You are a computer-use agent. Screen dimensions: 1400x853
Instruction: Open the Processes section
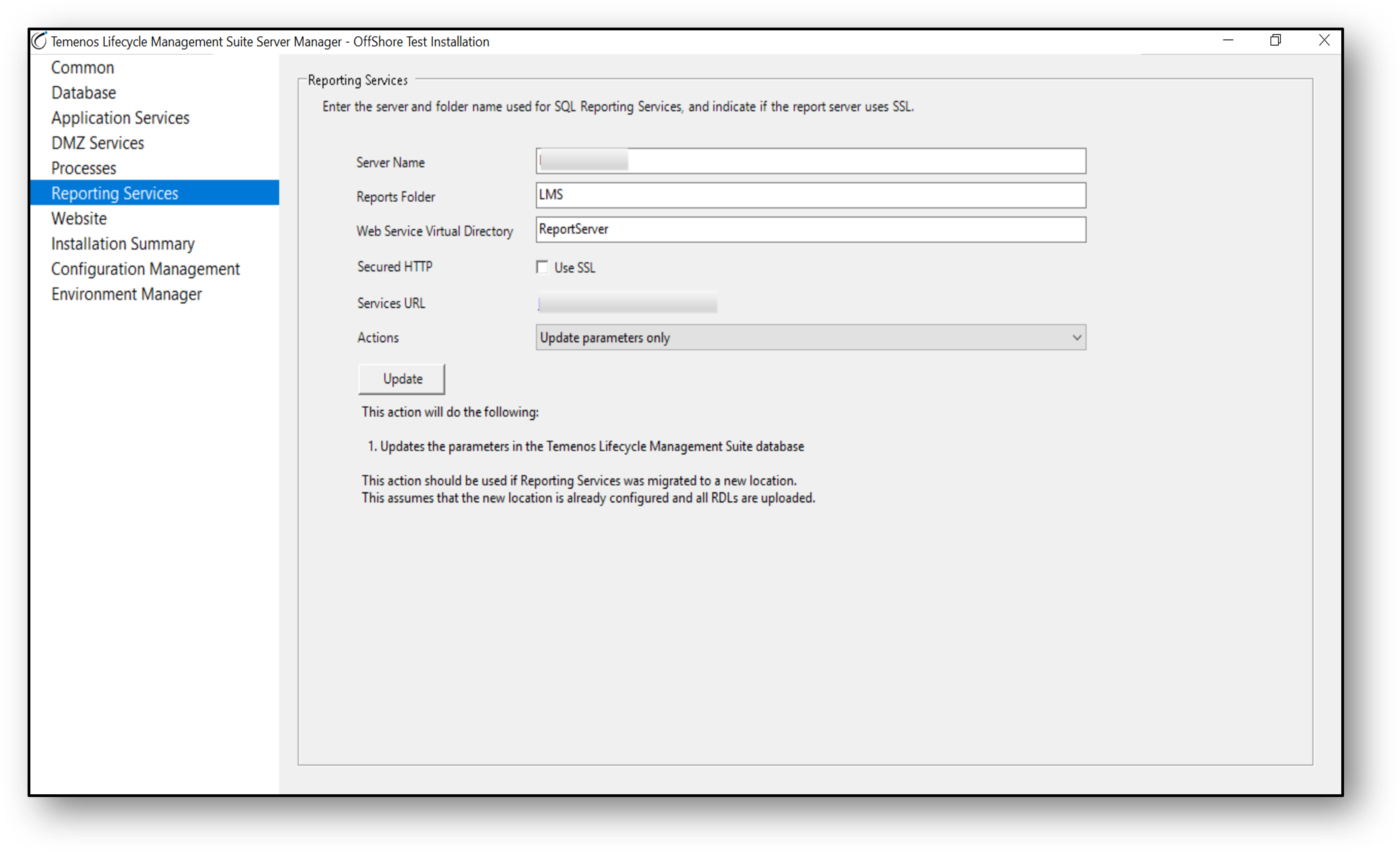click(84, 168)
